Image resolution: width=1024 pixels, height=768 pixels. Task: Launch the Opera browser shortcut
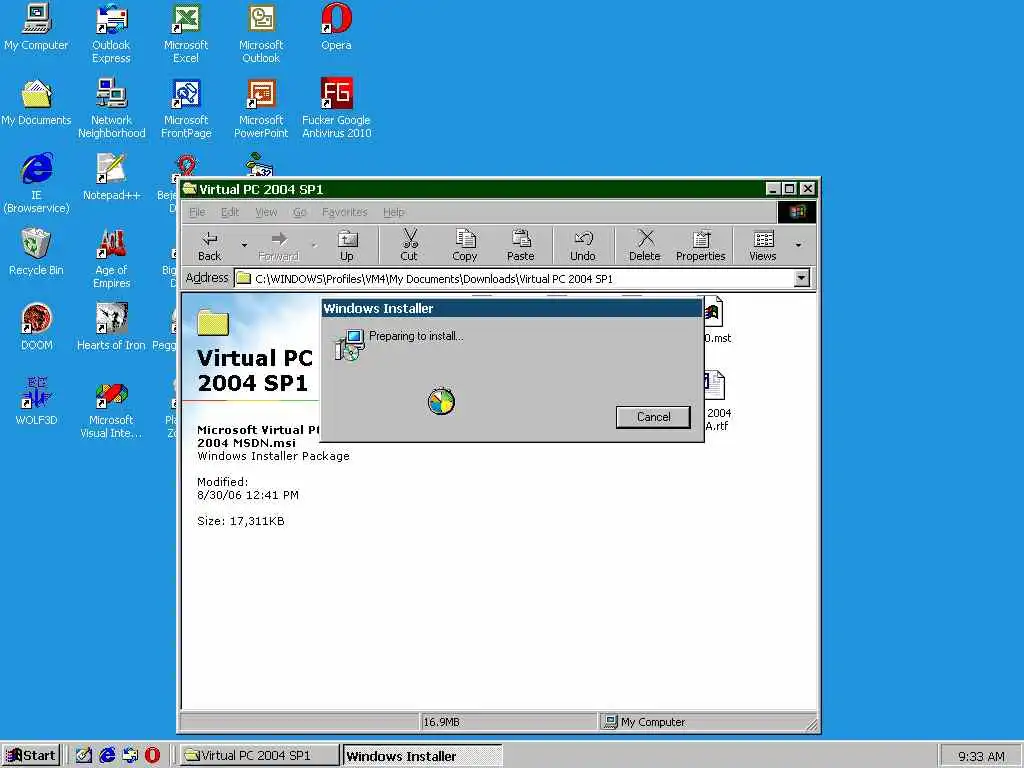pos(336,27)
